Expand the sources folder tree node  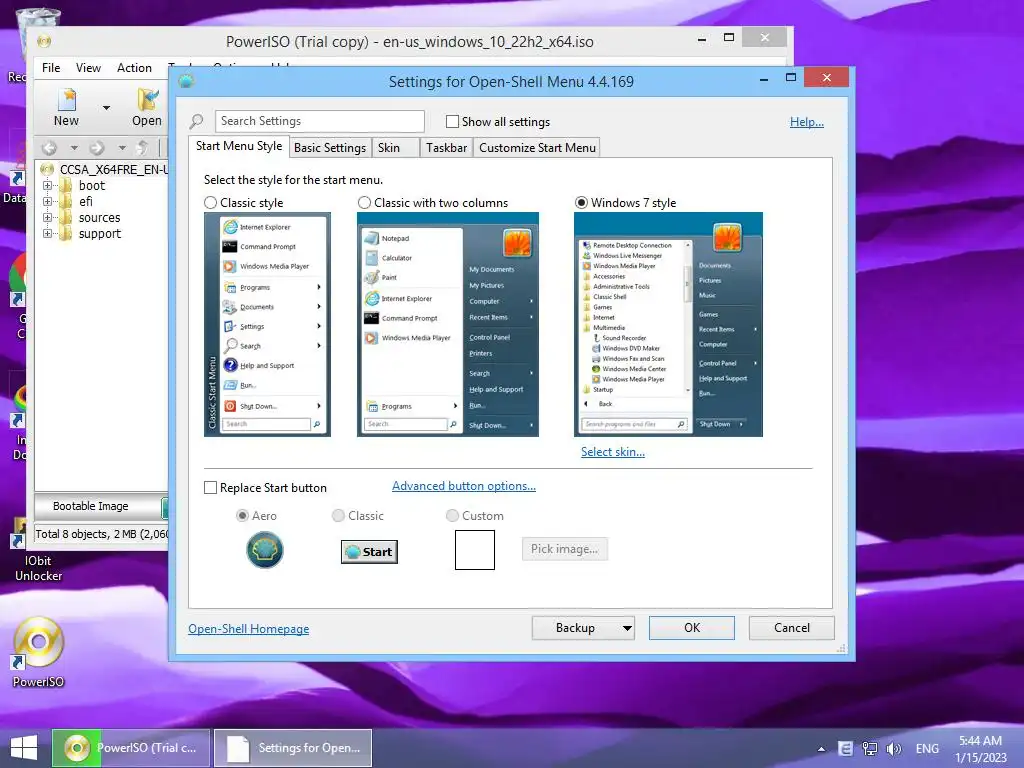48,217
